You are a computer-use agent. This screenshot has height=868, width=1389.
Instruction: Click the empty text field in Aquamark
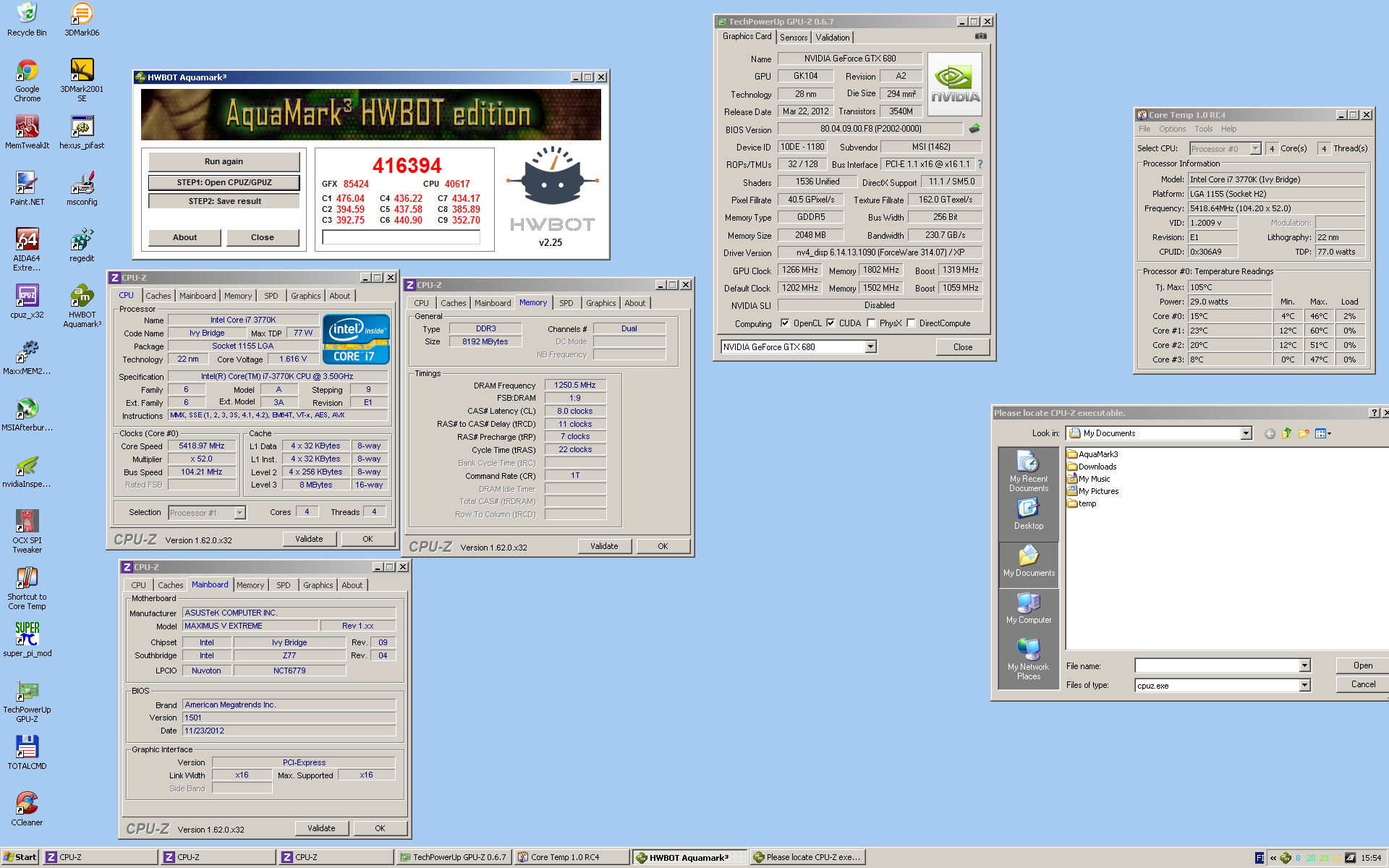pos(402,237)
